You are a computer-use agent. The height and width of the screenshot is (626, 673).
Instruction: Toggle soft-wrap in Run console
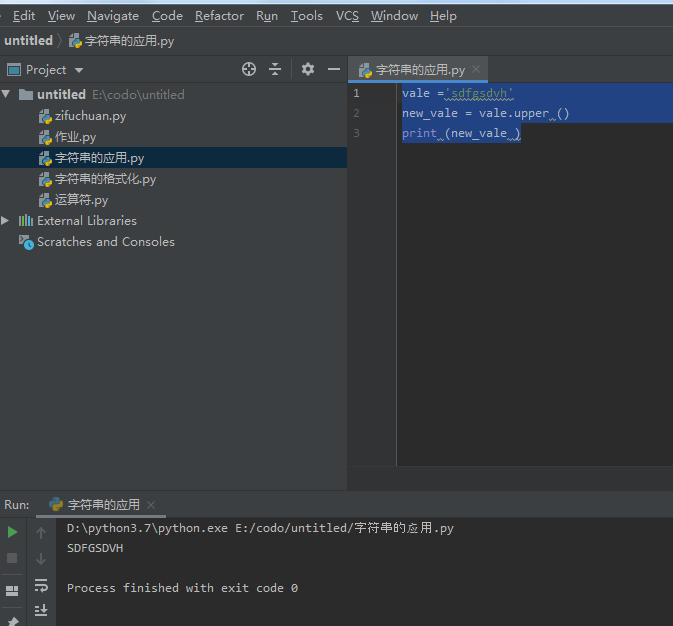pos(41,585)
